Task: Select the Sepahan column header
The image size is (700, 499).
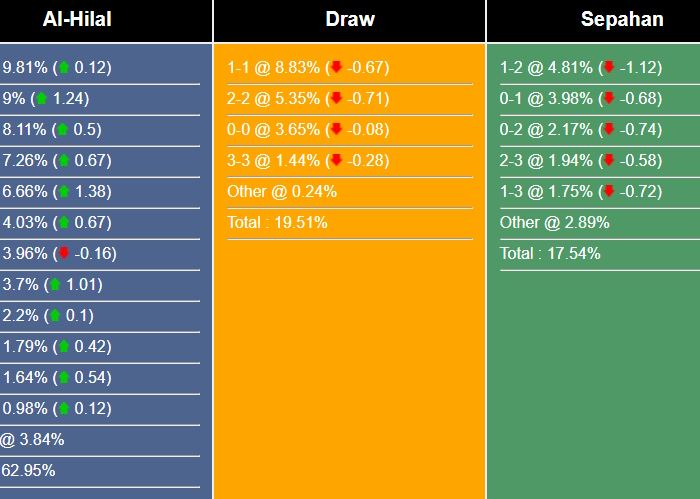Action: click(x=622, y=20)
